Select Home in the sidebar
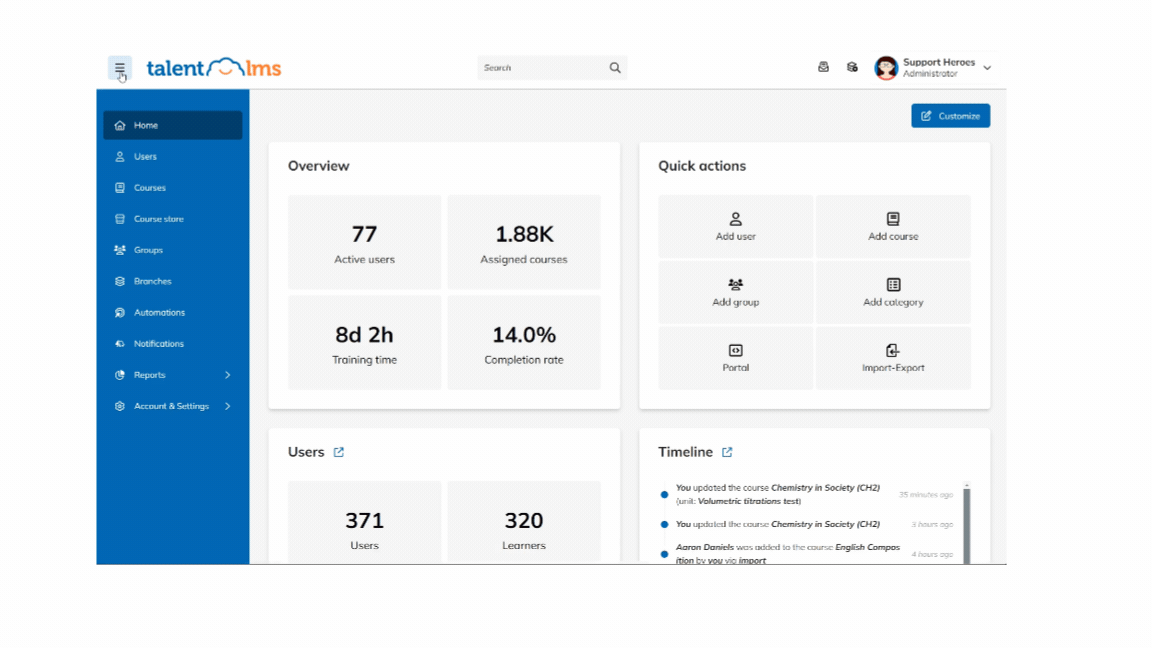 pos(173,125)
